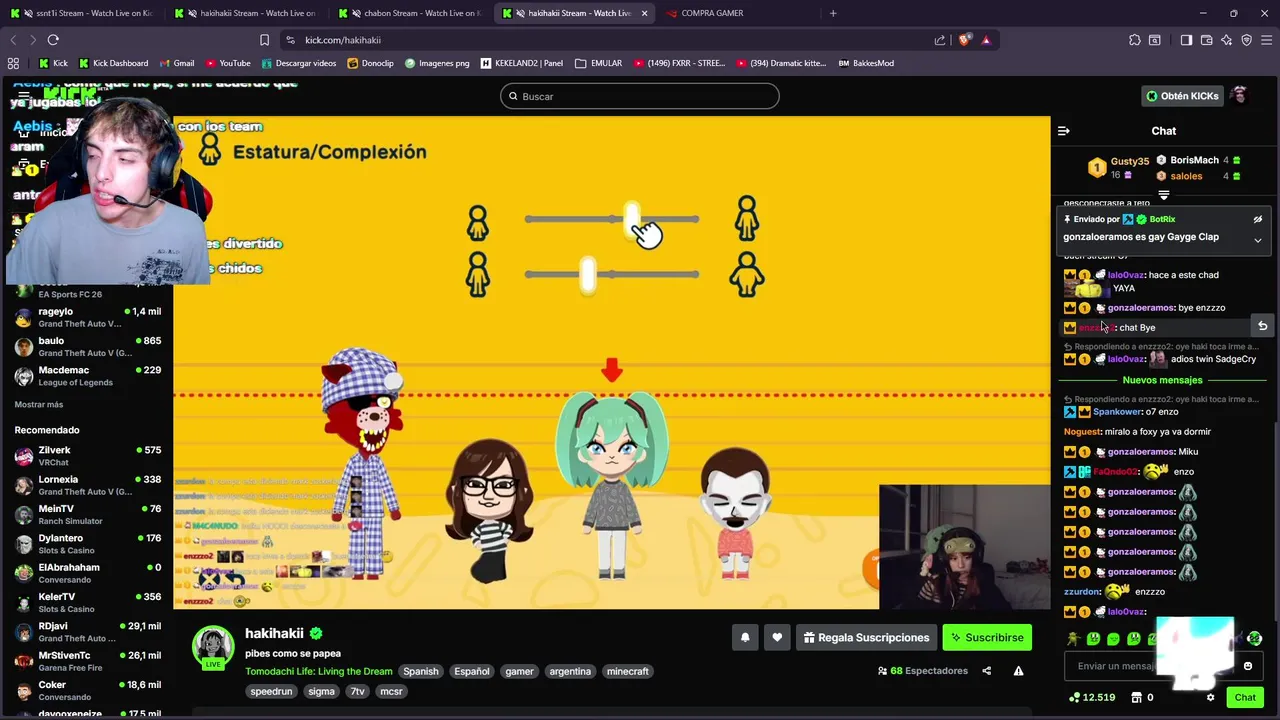Viewport: 1280px width, 720px height.
Task: View the 12.519 channel points balance
Action: click(x=1092, y=697)
